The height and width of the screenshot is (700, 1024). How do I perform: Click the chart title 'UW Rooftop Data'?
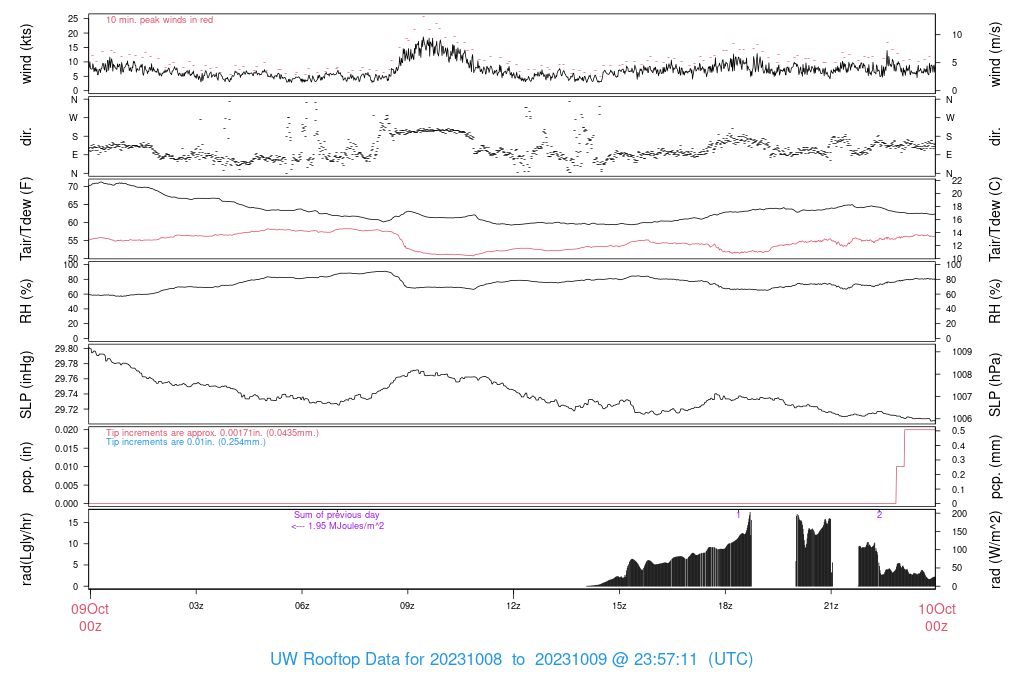347,660
